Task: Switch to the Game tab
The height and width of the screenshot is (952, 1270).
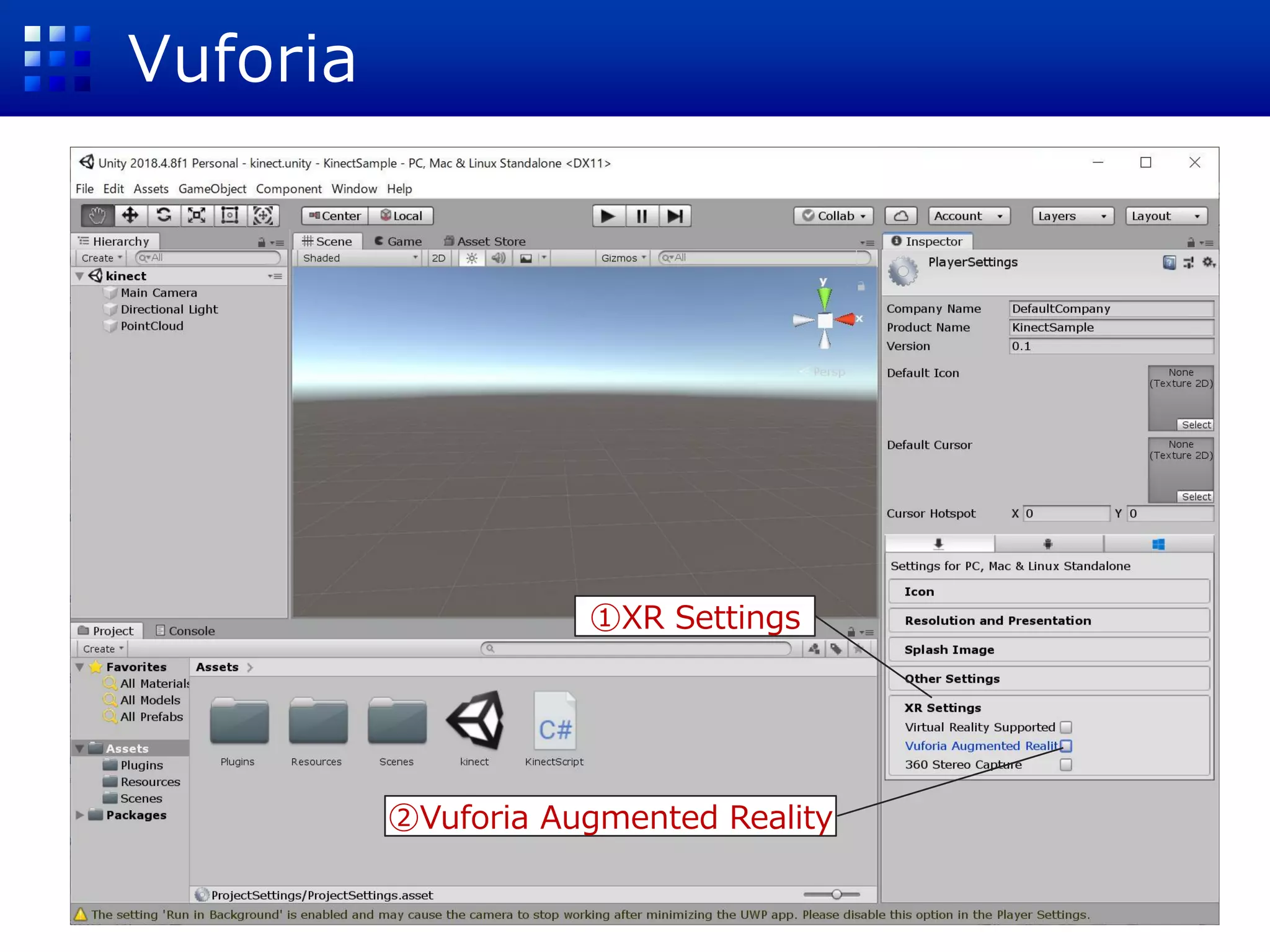Action: pos(398,242)
